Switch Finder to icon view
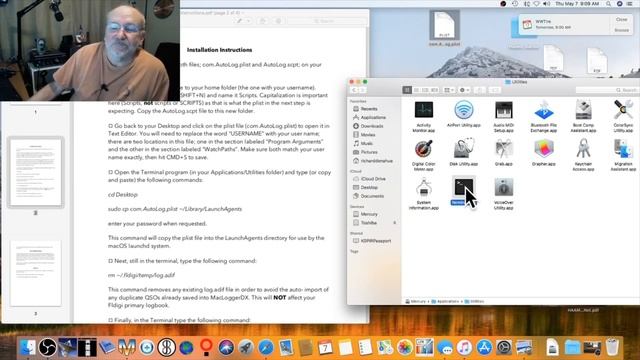Screen dimensions: 640x360 [407, 90]
